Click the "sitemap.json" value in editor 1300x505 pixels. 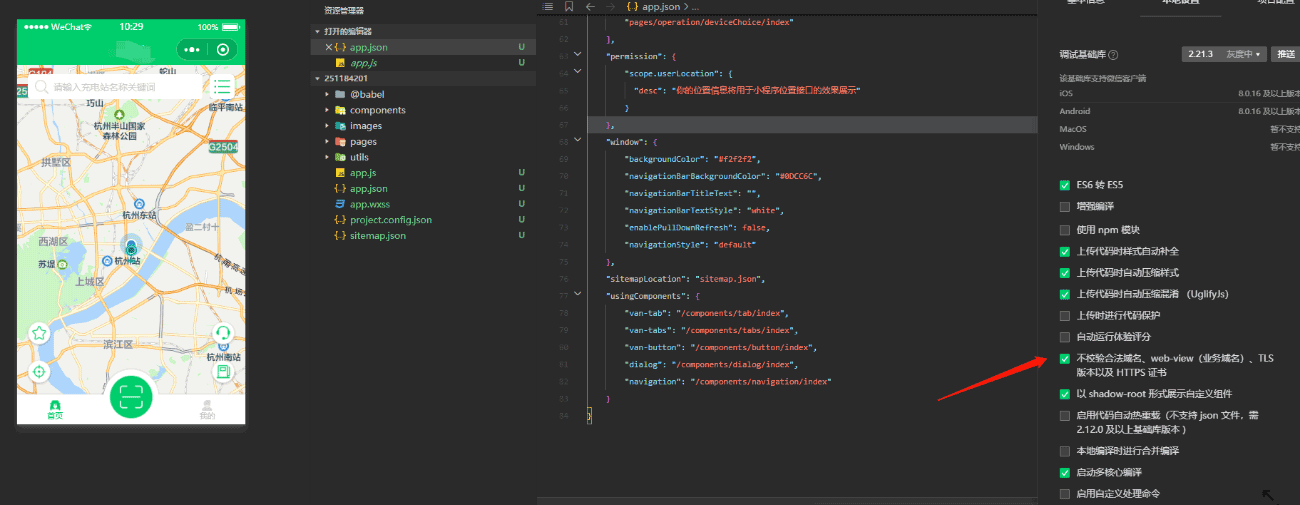tap(728, 278)
